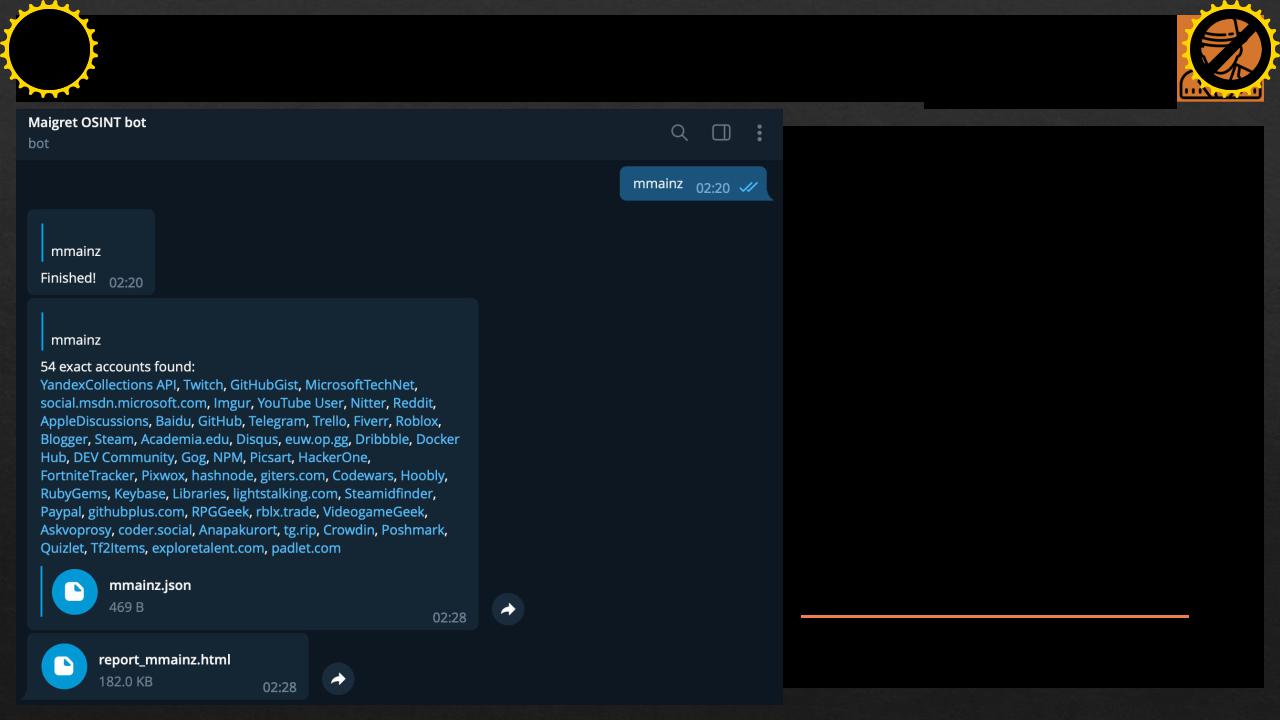The image size is (1280, 720).
Task: Open the three-dot chat menu
Action: [759, 132]
